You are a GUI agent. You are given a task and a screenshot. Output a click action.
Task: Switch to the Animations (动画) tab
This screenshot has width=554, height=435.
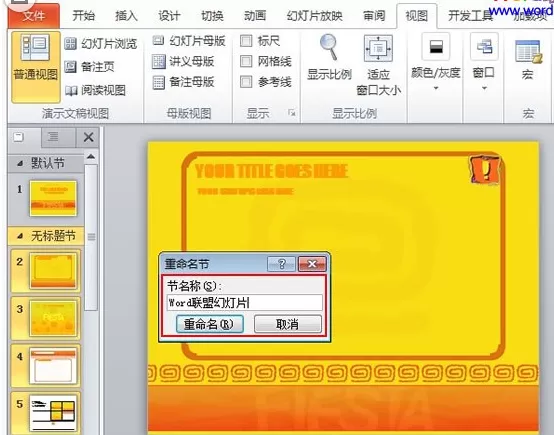click(255, 16)
